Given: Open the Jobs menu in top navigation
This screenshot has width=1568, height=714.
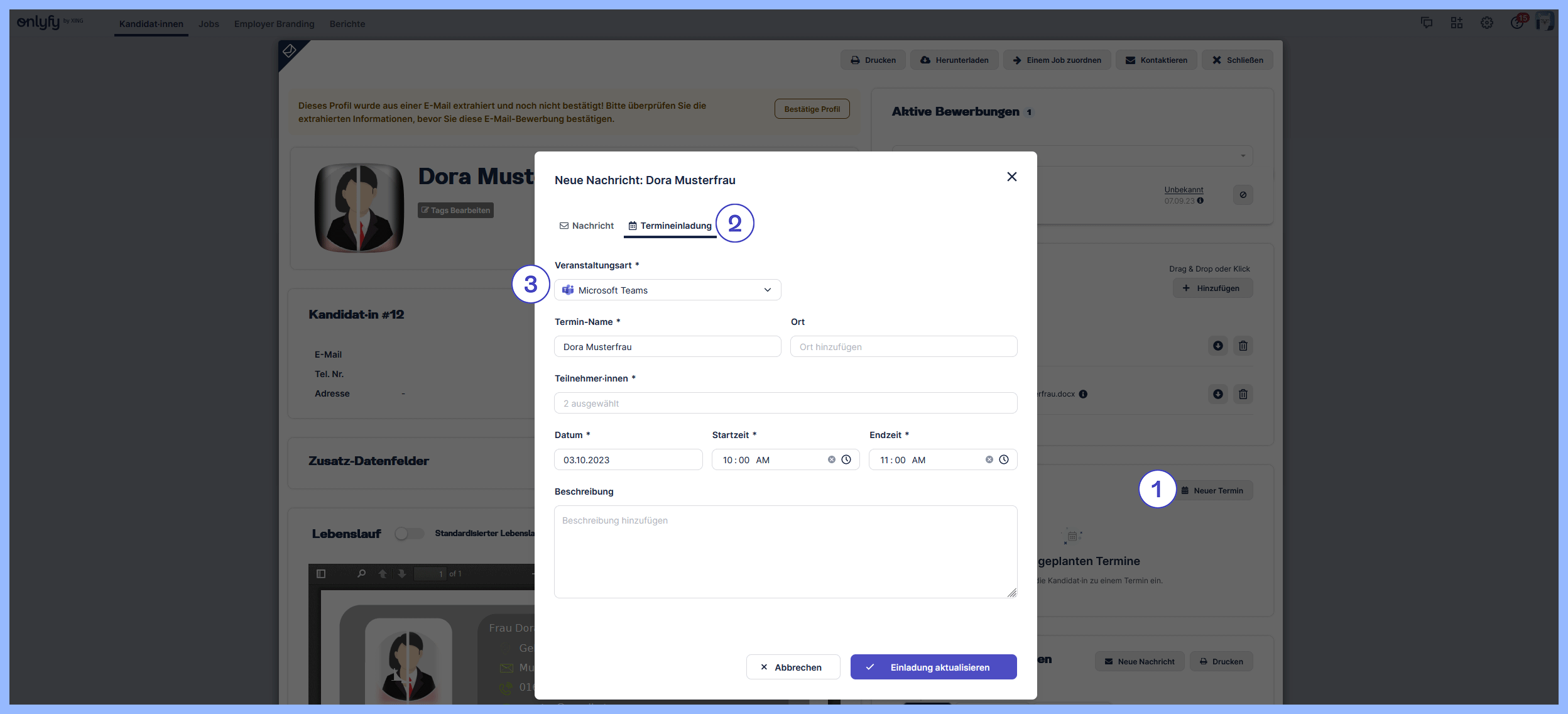Looking at the screenshot, I should (x=209, y=24).
